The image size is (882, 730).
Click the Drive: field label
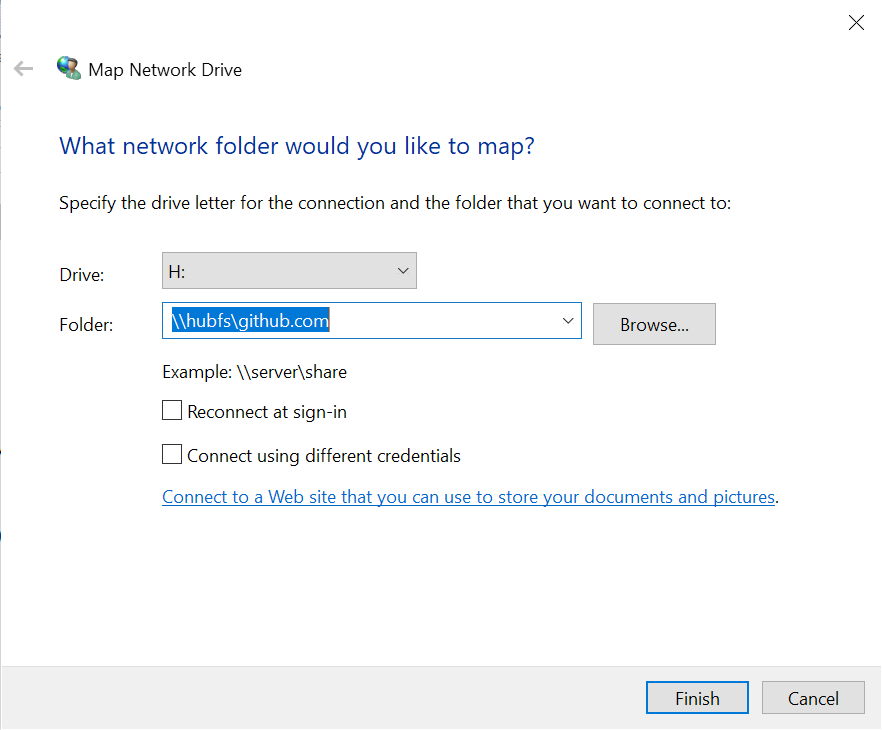coord(82,274)
